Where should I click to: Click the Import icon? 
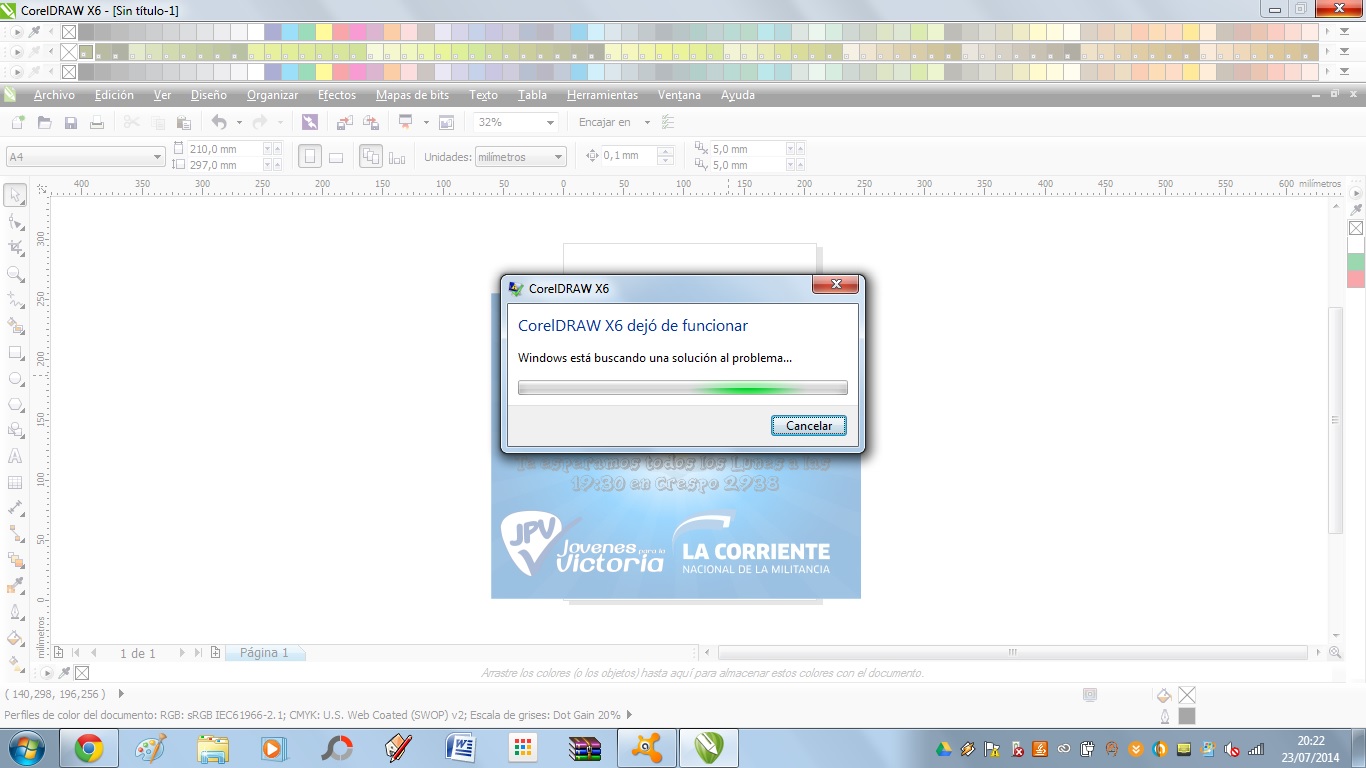coord(344,122)
